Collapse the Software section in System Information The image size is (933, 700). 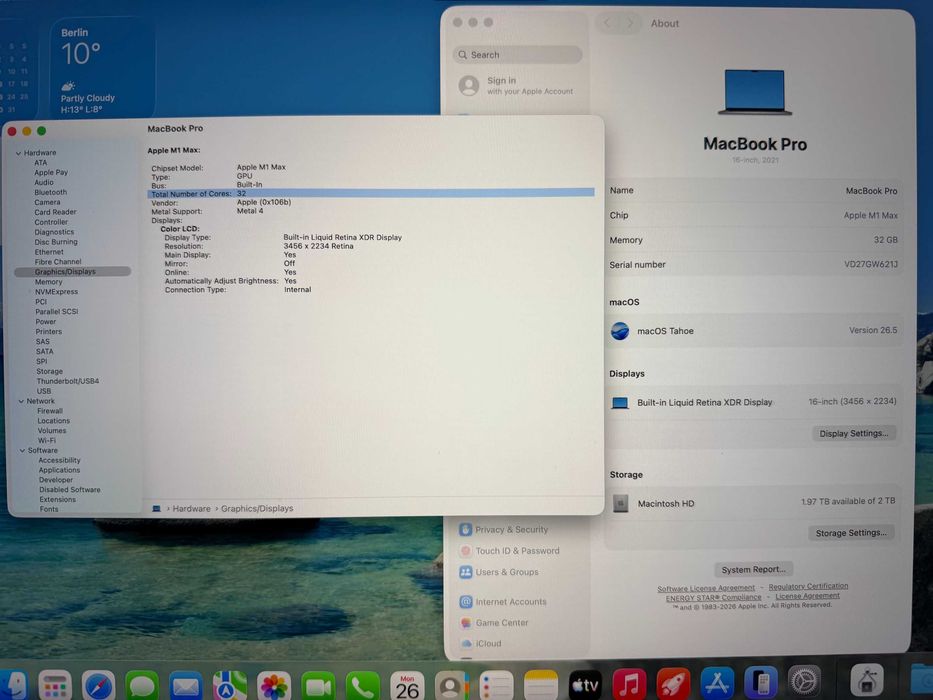[x=23, y=451]
